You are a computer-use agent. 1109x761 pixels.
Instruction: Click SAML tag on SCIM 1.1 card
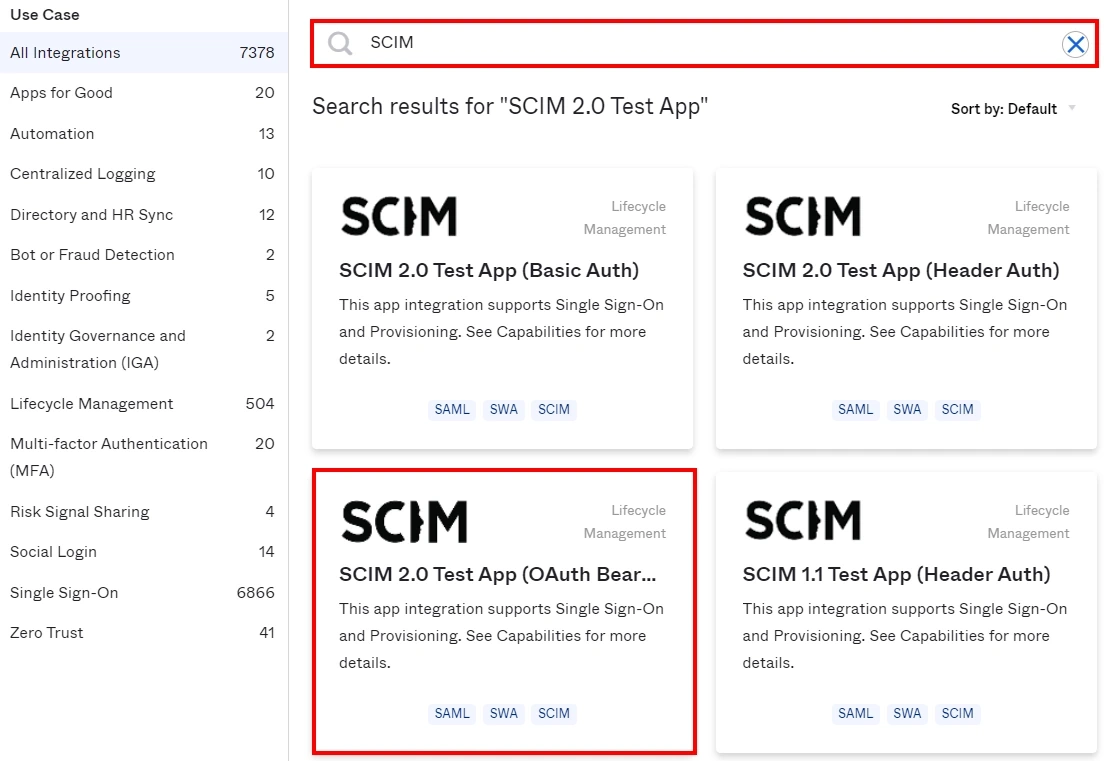point(856,714)
